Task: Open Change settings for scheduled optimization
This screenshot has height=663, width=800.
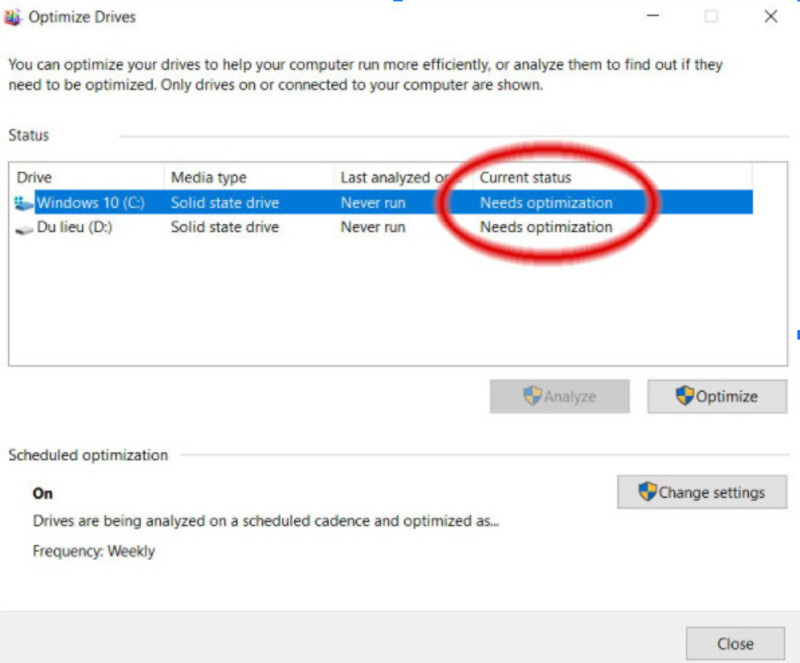Action: 702,492
